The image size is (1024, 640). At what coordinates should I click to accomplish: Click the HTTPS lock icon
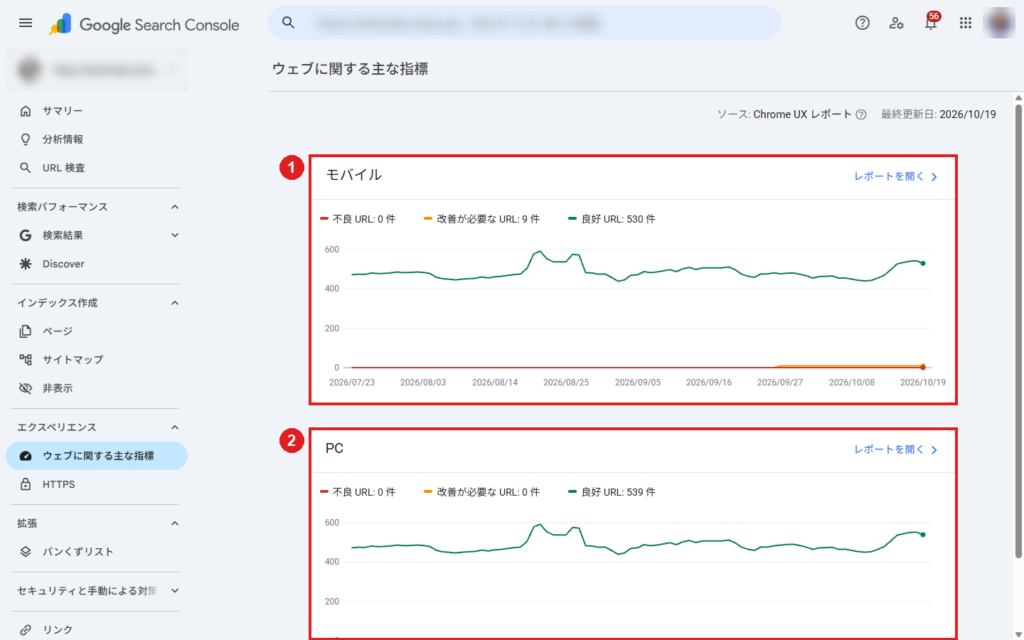(25, 484)
